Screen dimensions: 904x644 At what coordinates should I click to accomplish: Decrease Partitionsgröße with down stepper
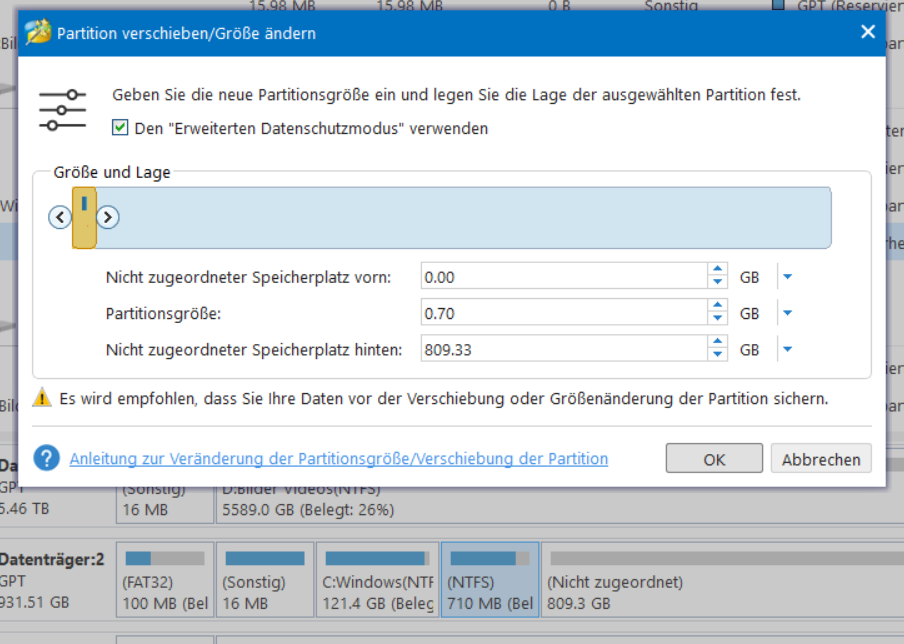(717, 319)
